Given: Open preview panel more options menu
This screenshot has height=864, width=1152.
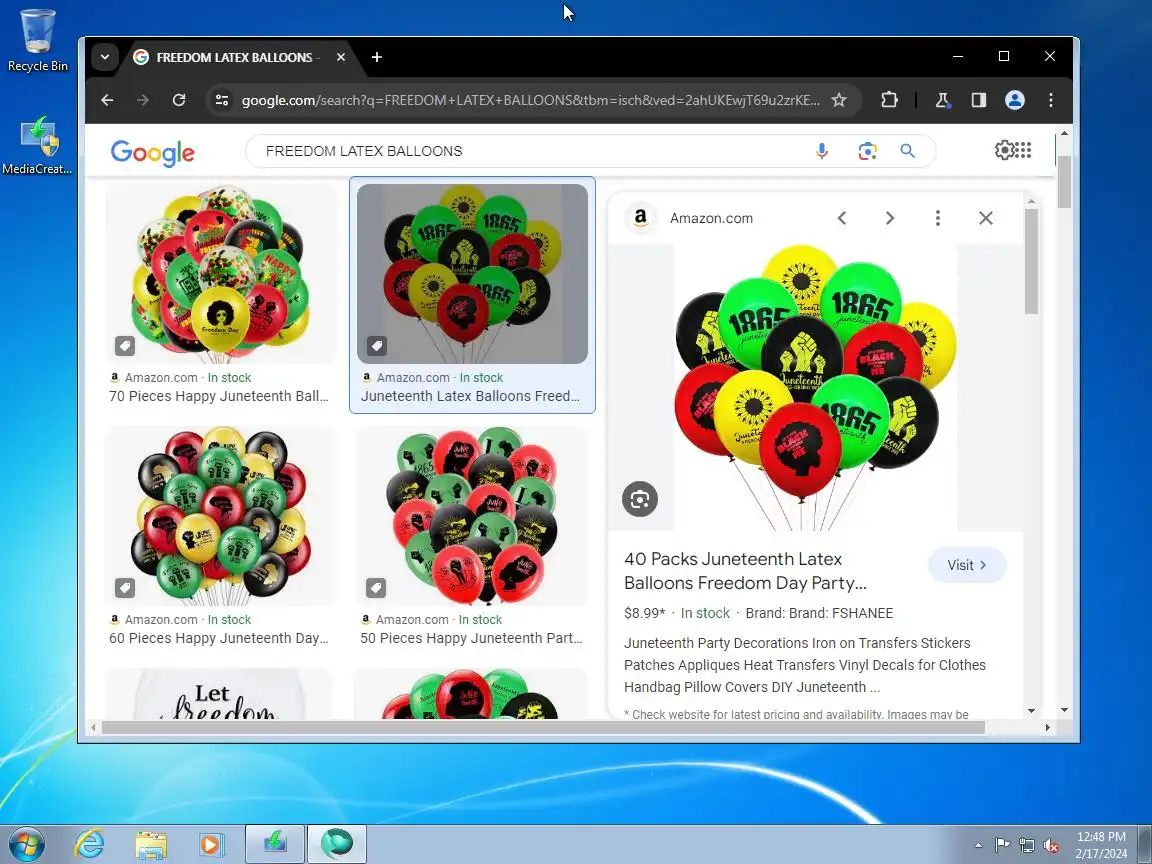Looking at the screenshot, I should (x=937, y=218).
